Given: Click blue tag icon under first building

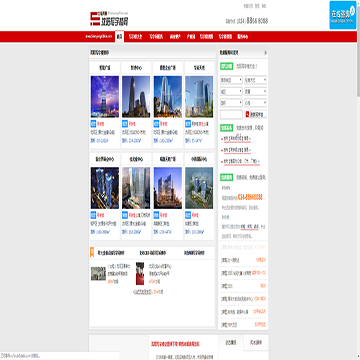Looking at the screenshot, I should click(x=93, y=124).
